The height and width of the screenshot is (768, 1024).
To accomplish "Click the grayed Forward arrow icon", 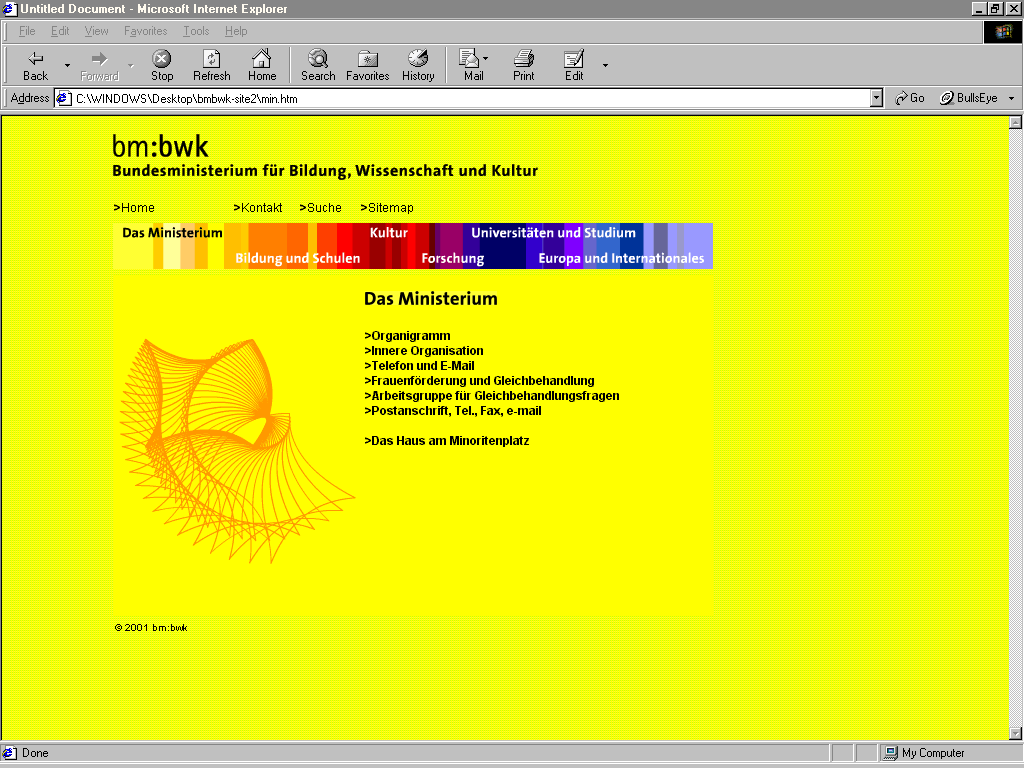I will (x=99, y=59).
